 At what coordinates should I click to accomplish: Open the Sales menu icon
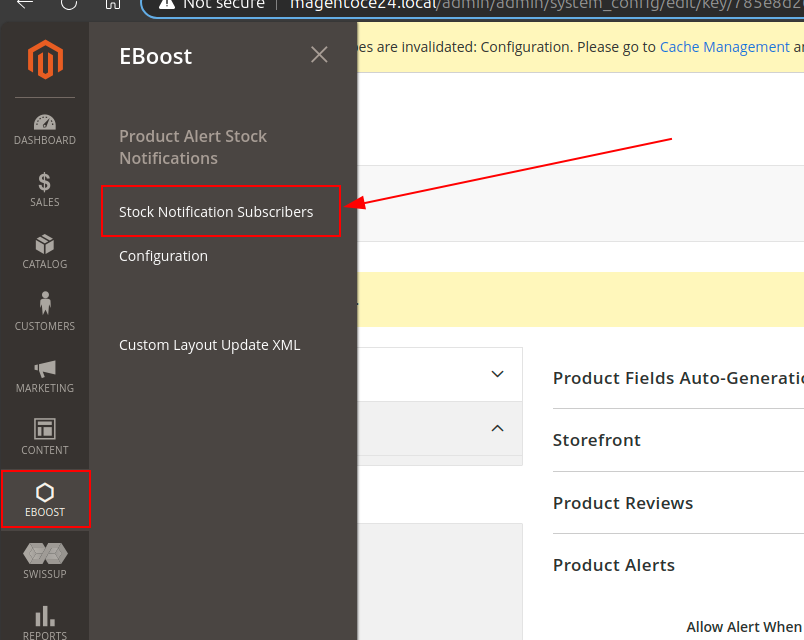pyautogui.click(x=45, y=190)
